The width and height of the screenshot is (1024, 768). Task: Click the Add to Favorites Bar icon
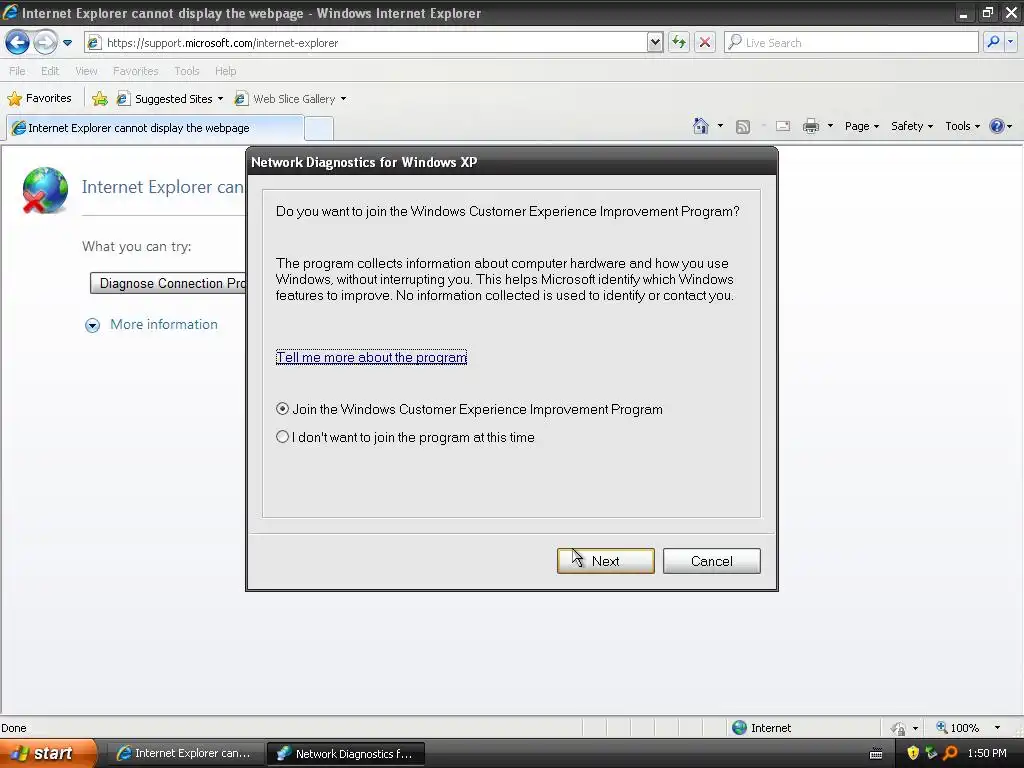tap(100, 99)
